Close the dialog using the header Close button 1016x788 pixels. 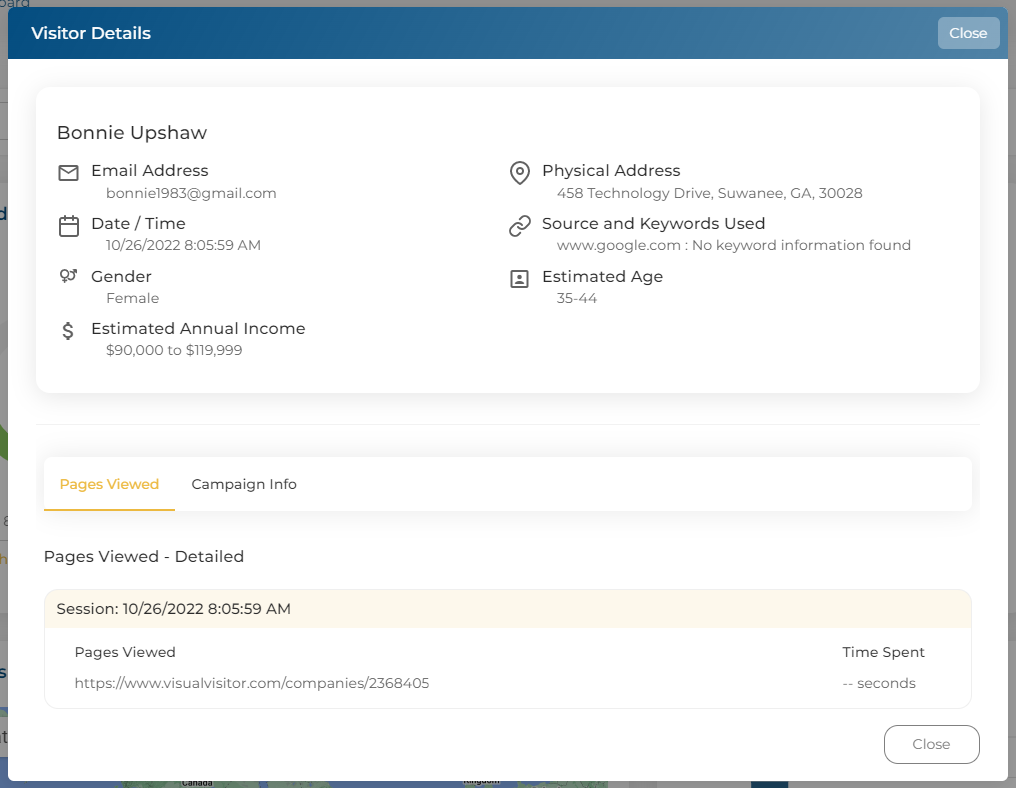968,33
